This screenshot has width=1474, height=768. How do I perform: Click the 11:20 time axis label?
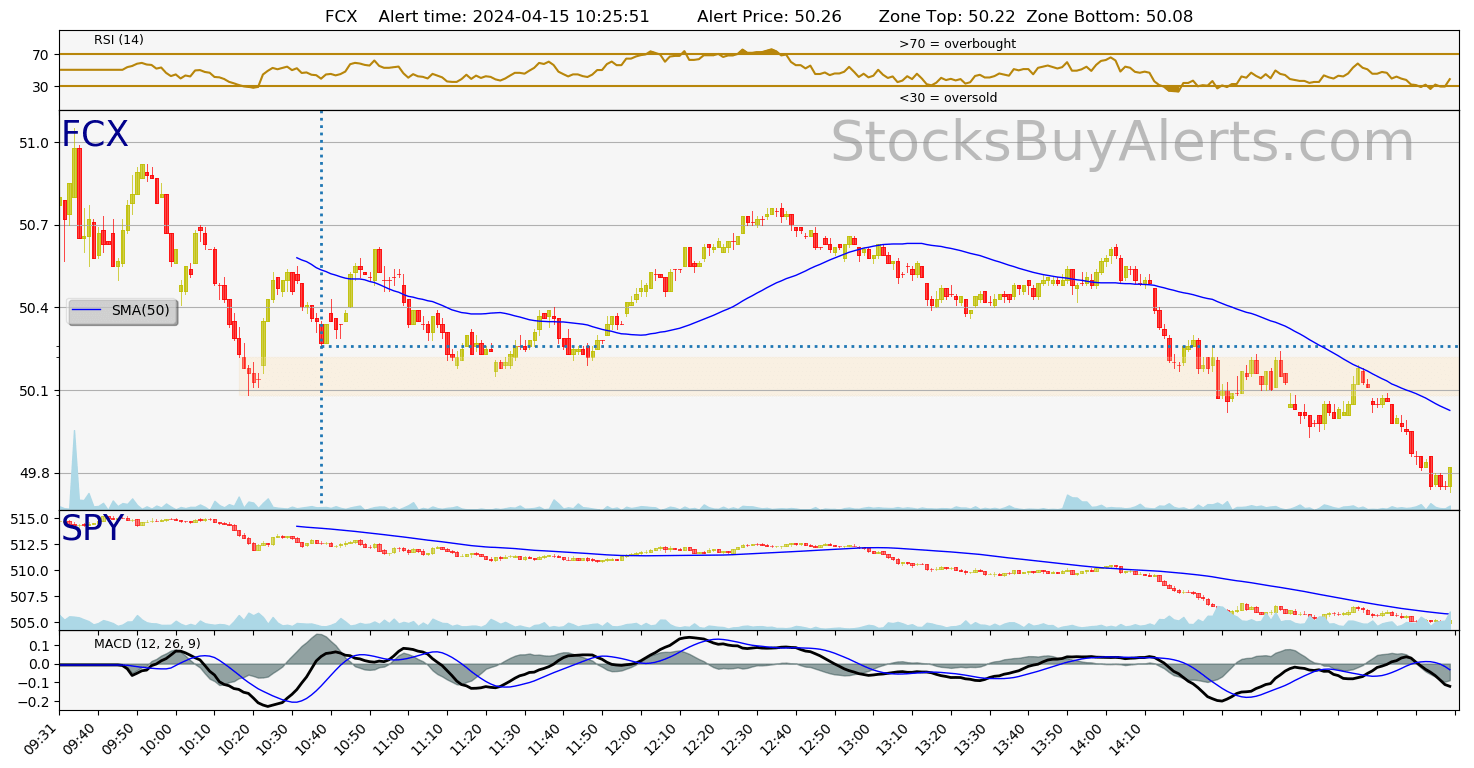[x=467, y=737]
